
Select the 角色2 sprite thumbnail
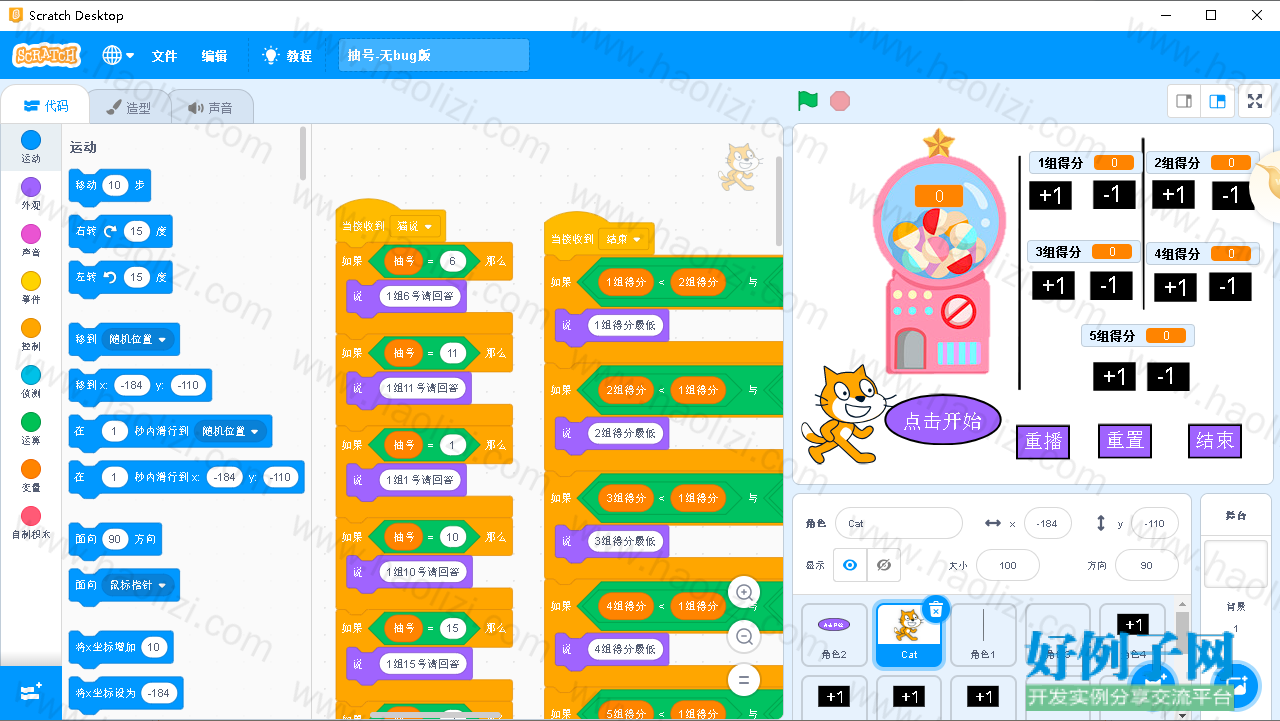coord(834,636)
